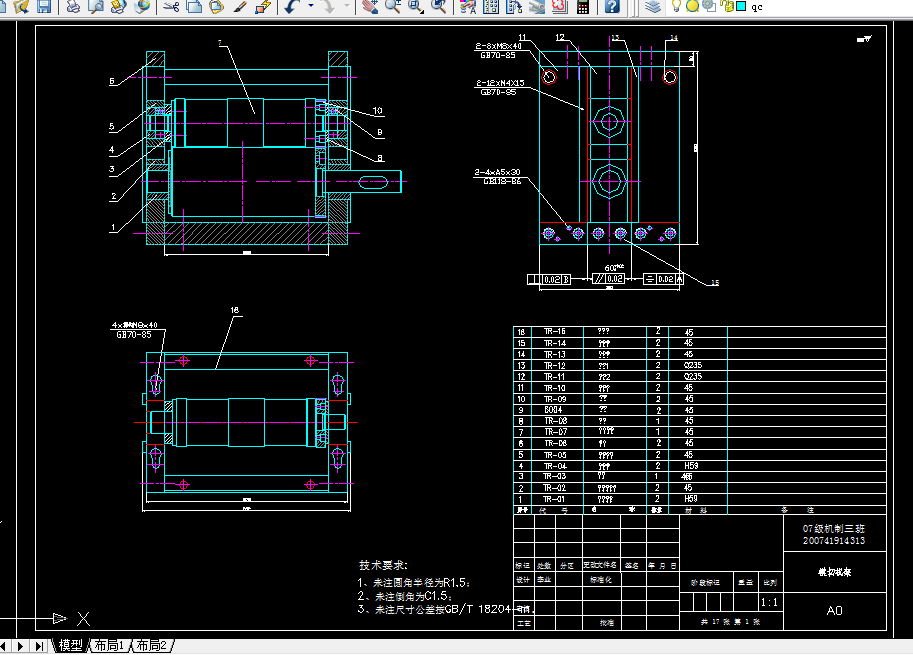Image resolution: width=913 pixels, height=655 pixels.
Task: Select the Match Properties brush tool
Action: (x=240, y=6)
